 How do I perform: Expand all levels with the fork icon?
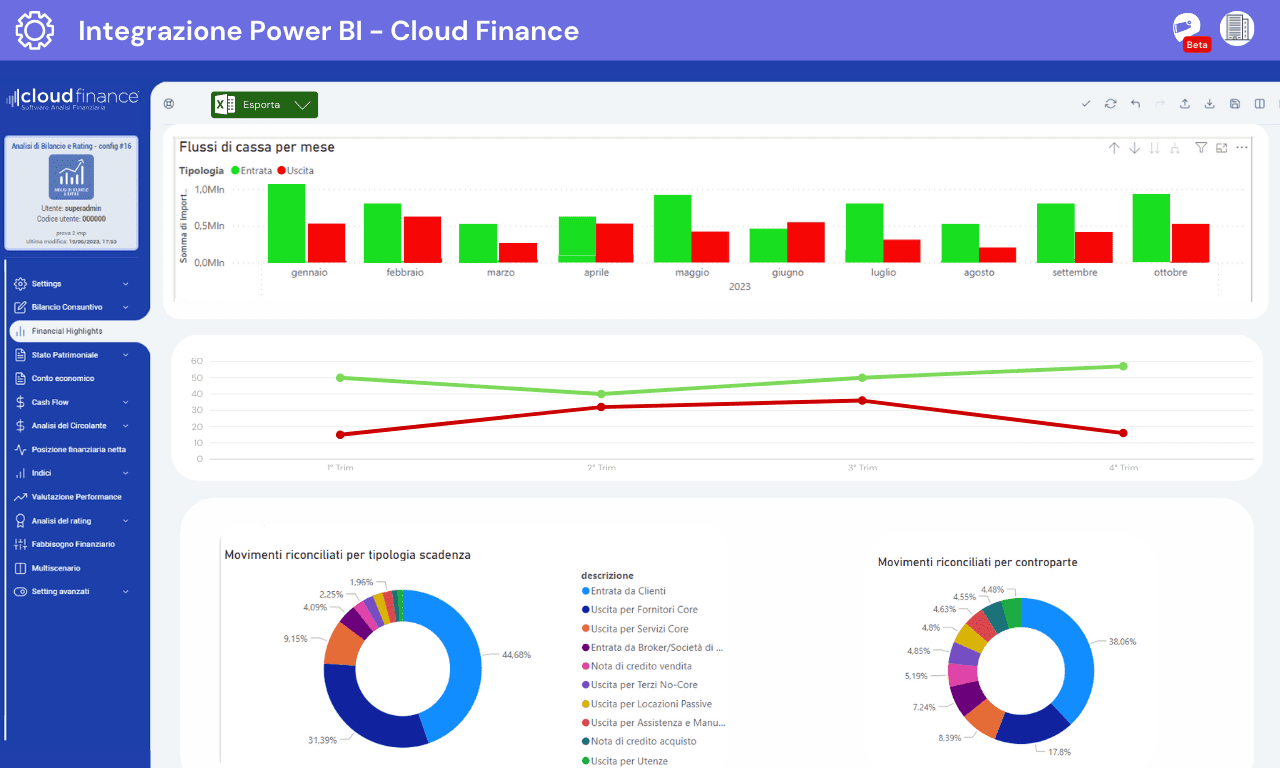click(x=1174, y=148)
